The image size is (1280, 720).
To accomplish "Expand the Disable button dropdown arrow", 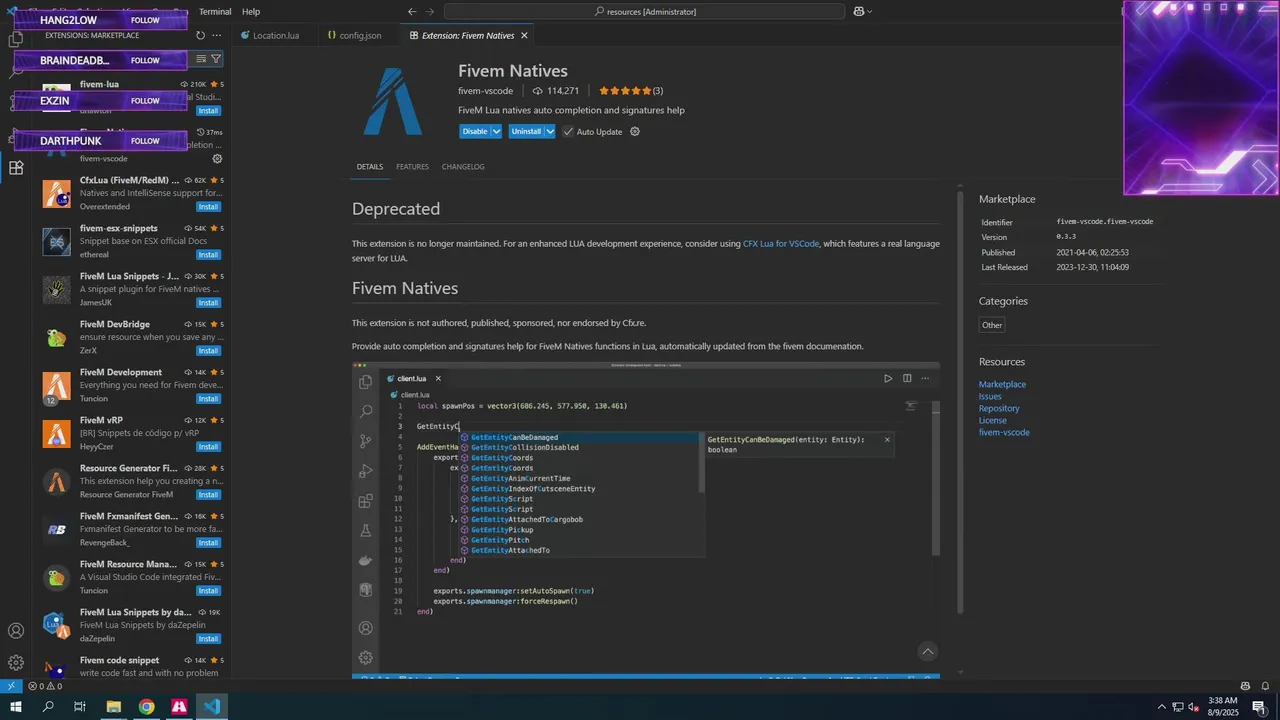I will pos(496,131).
